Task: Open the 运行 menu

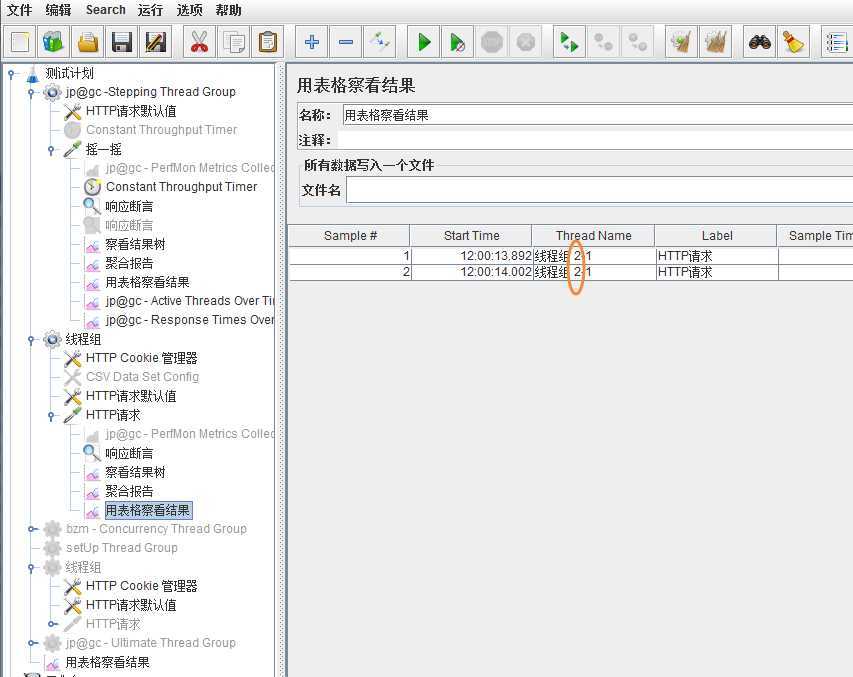Action: (x=150, y=10)
